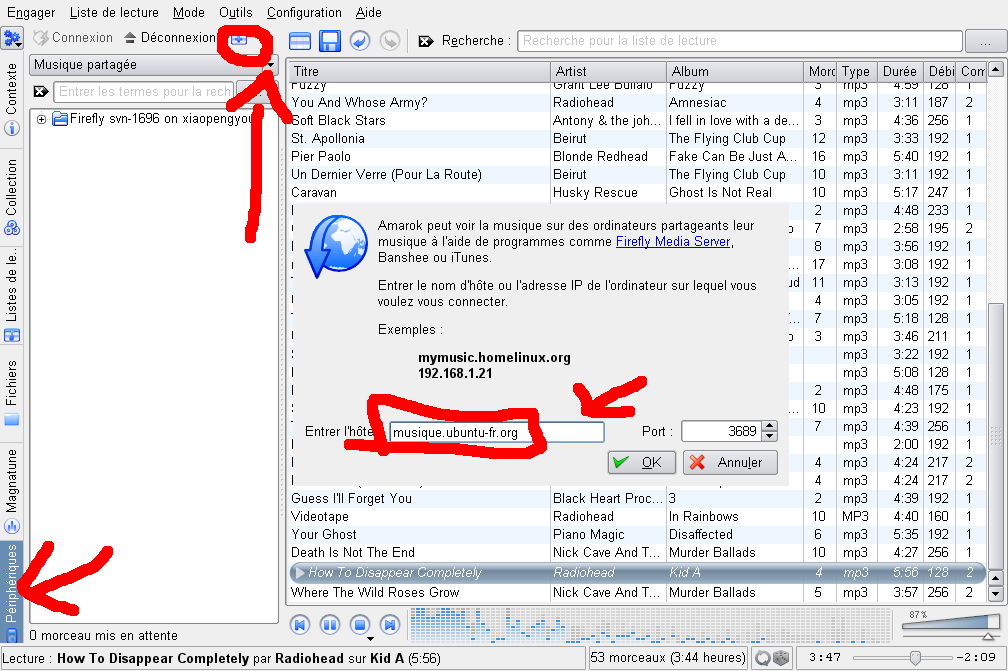Screen dimensions: 1008x671
Task: Click the undo icon in playlist toolbar
Action: click(x=359, y=40)
